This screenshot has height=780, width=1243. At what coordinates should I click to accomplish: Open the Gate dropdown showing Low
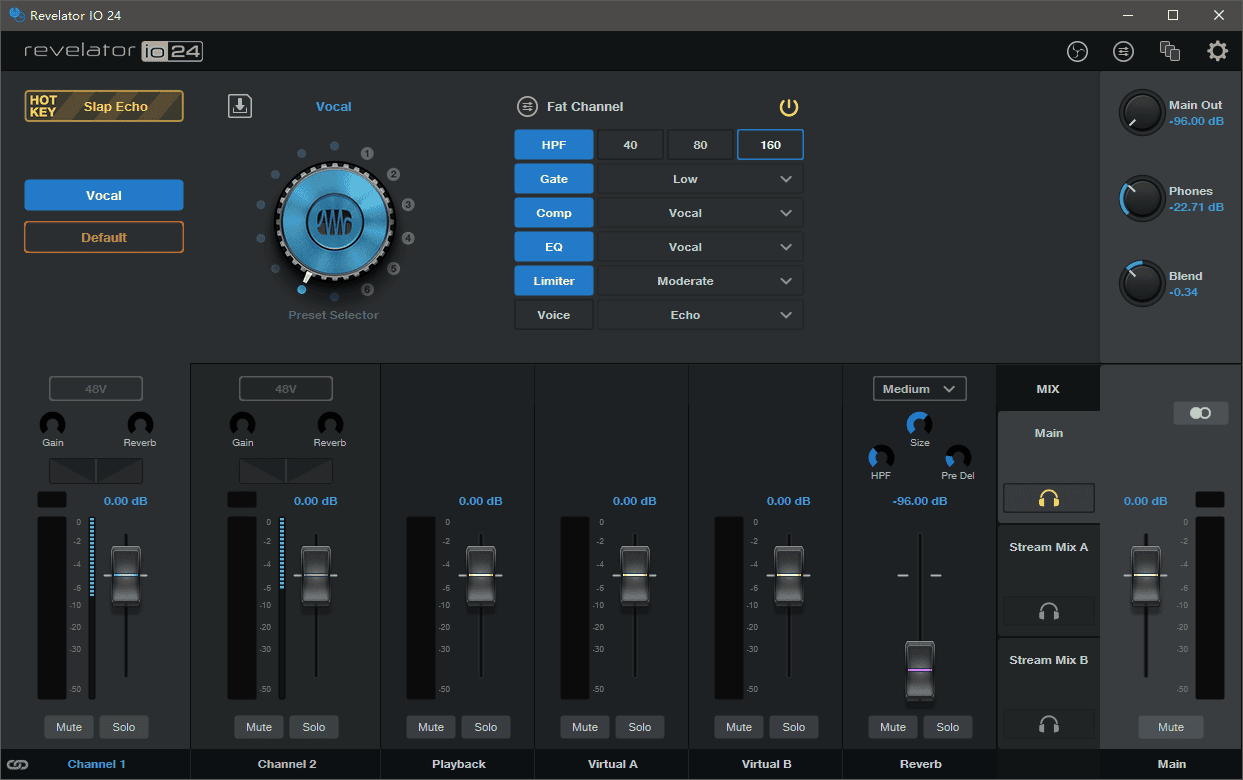pos(700,179)
